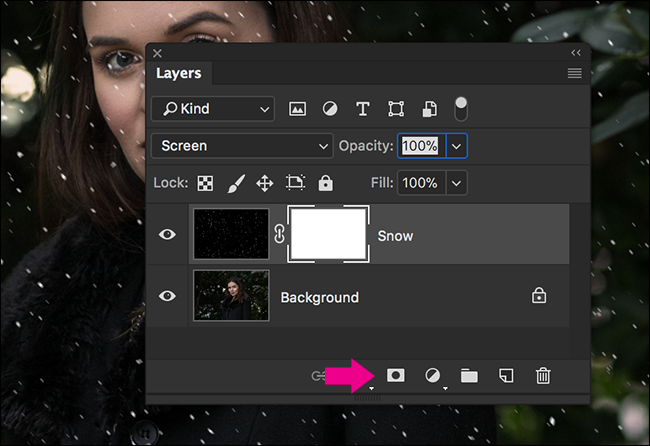Filter layers by adjustment layer type
Viewport: 650px width, 446px height.
[330, 109]
